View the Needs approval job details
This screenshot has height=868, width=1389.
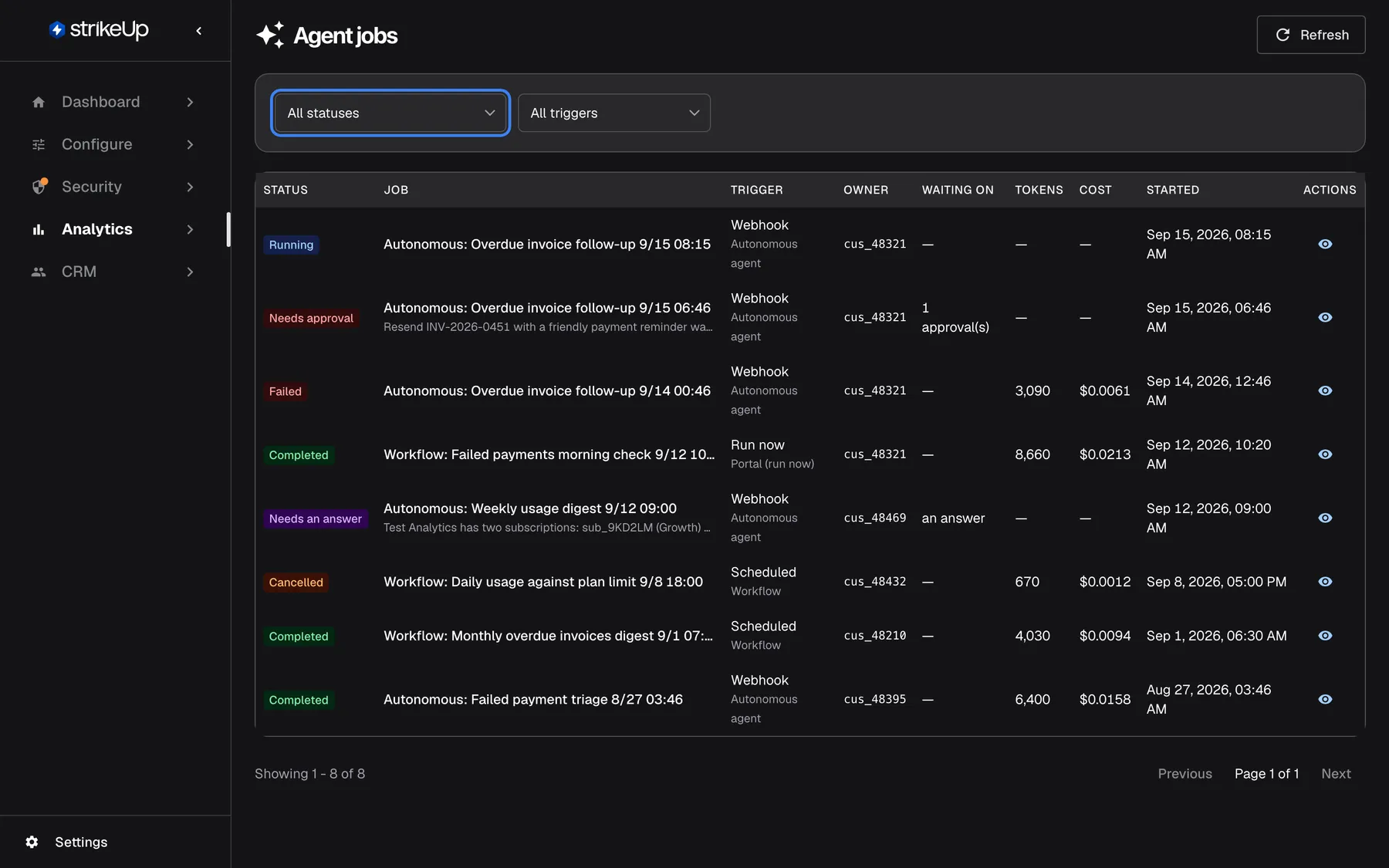click(1325, 317)
